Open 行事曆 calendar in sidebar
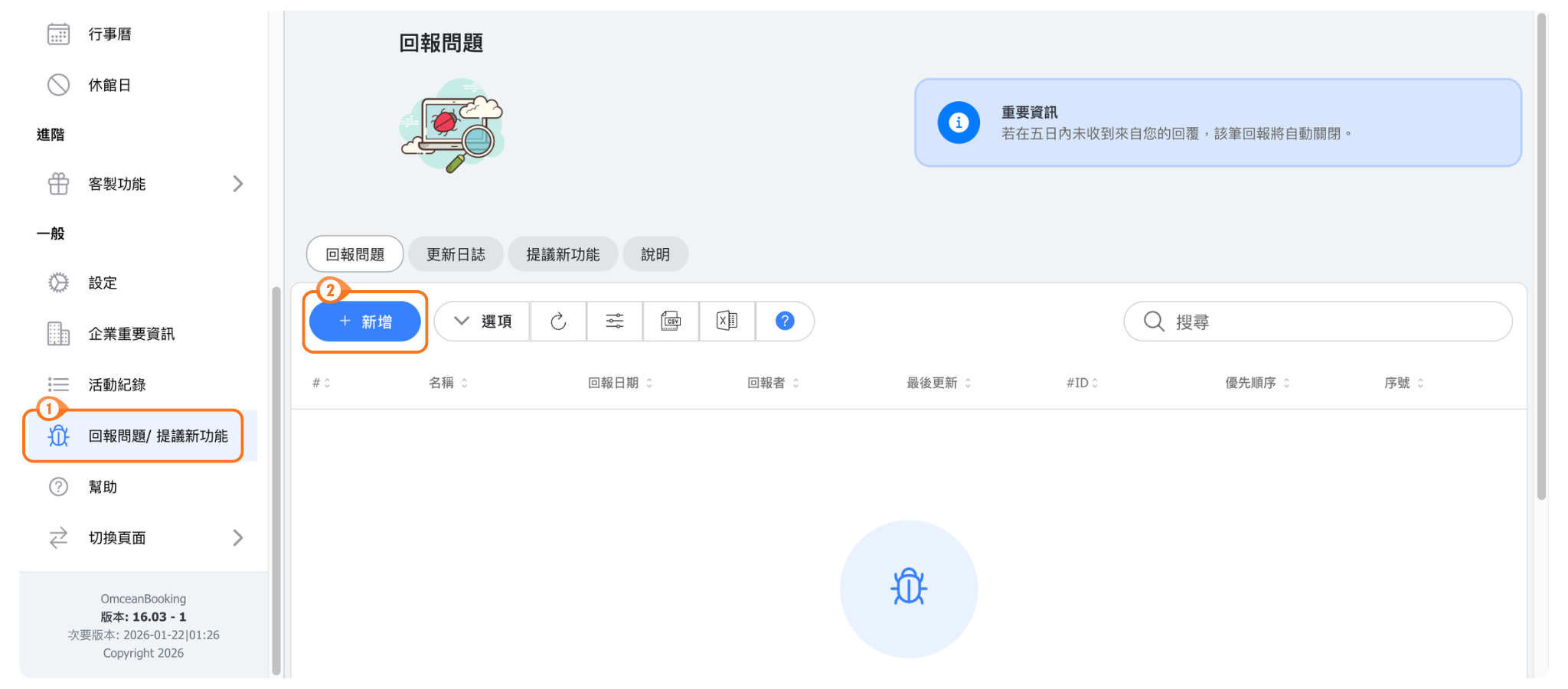Screen dimensions: 1568x689 point(109,34)
